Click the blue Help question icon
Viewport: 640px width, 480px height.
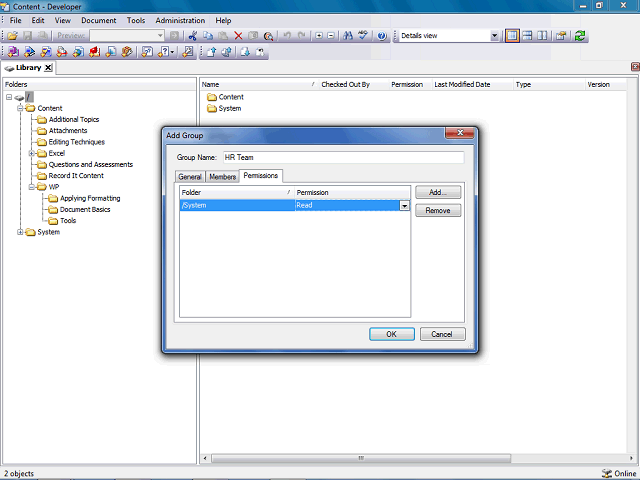(x=382, y=36)
